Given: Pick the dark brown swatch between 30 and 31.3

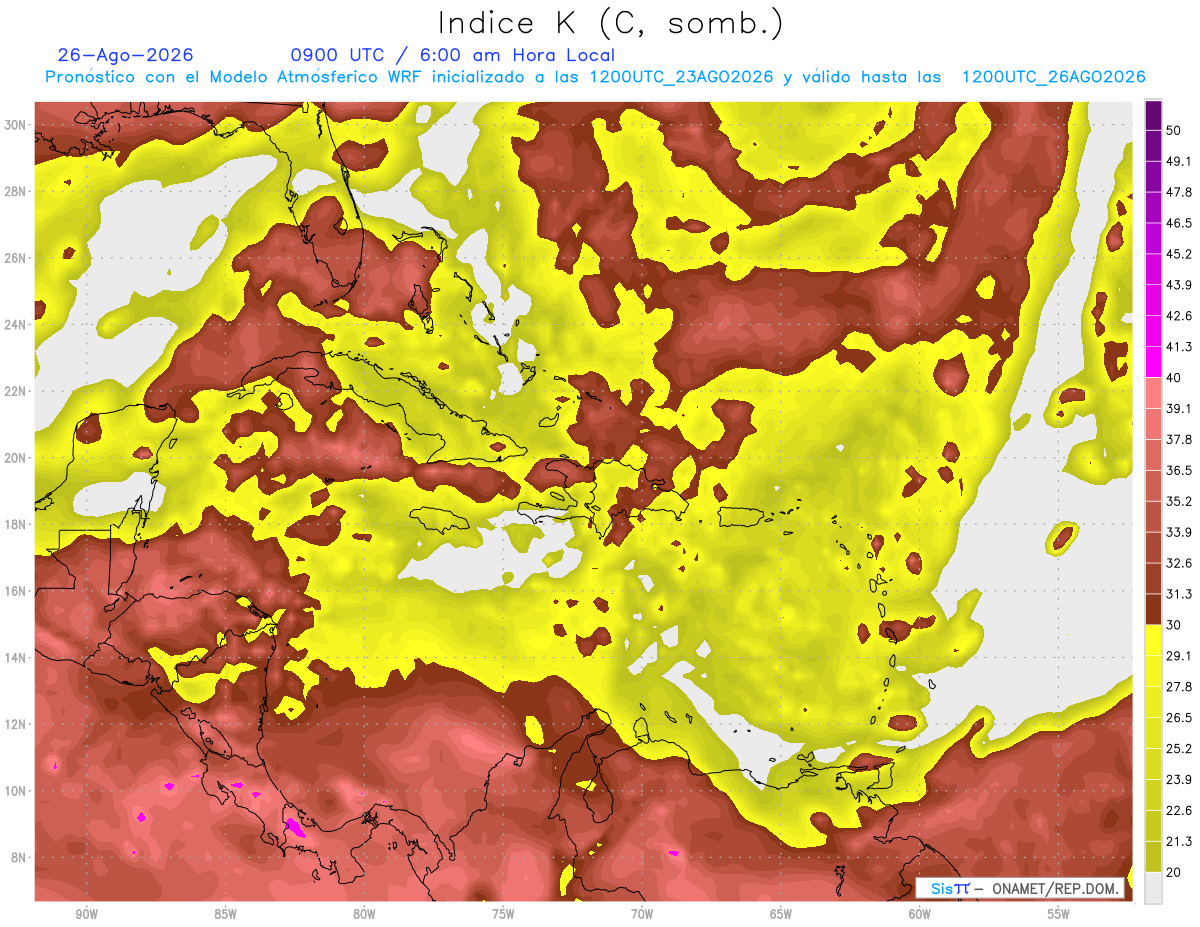Looking at the screenshot, I should pos(1153,609).
